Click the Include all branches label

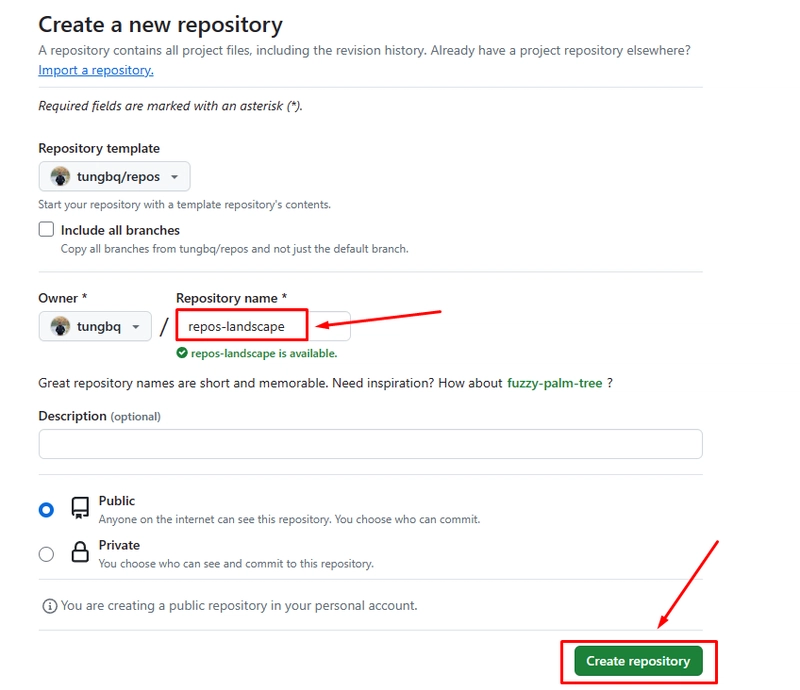pyautogui.click(x=120, y=230)
